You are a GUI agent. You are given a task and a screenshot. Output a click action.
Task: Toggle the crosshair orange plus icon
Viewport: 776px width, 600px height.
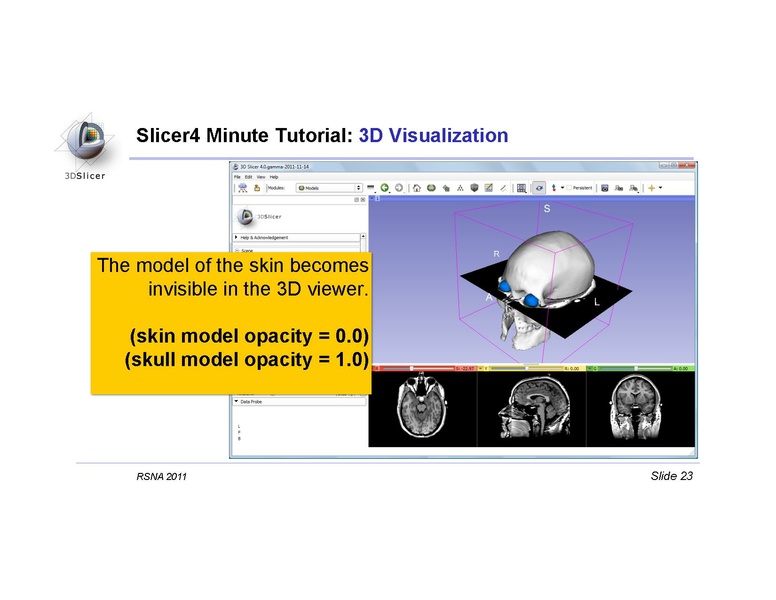pos(651,188)
